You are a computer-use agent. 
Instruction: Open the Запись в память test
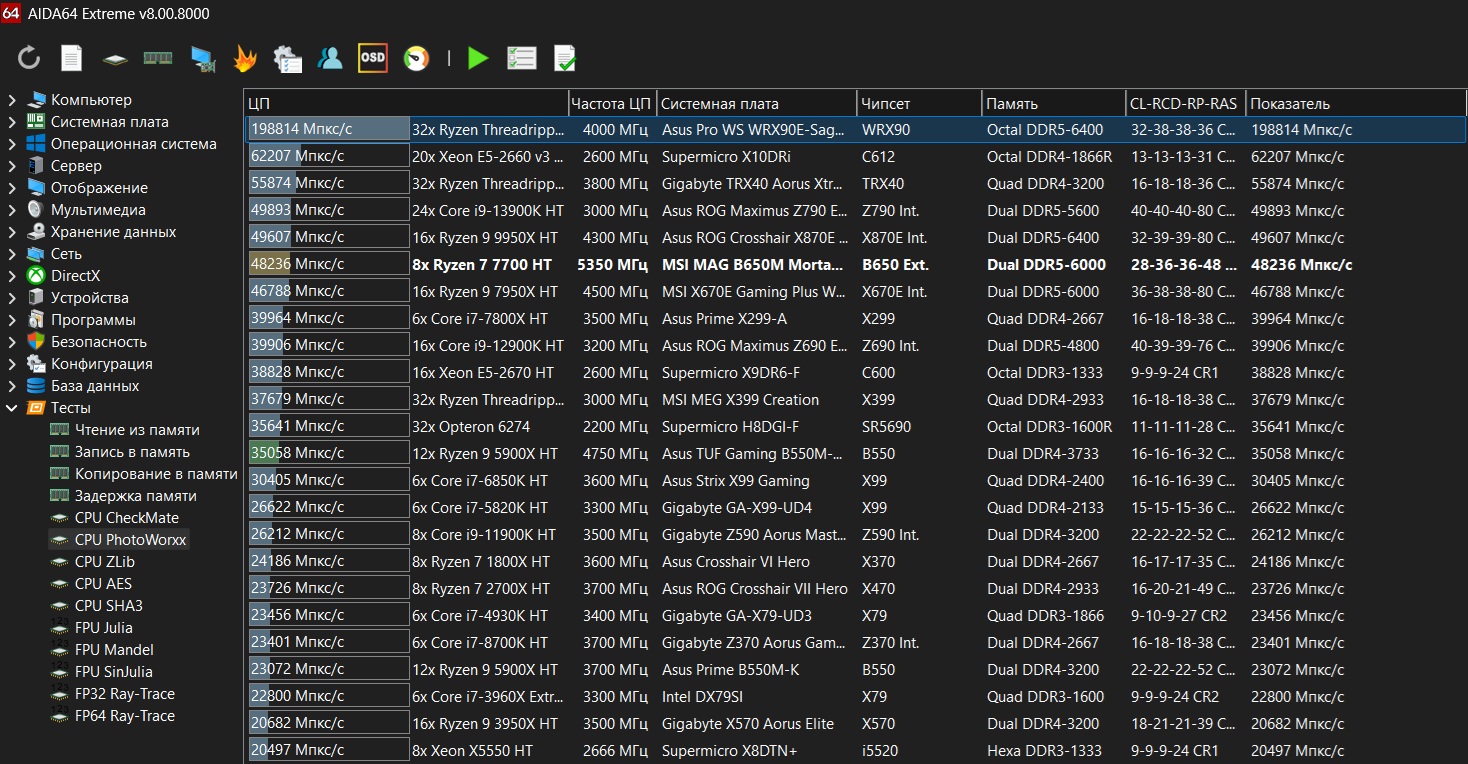(132, 452)
